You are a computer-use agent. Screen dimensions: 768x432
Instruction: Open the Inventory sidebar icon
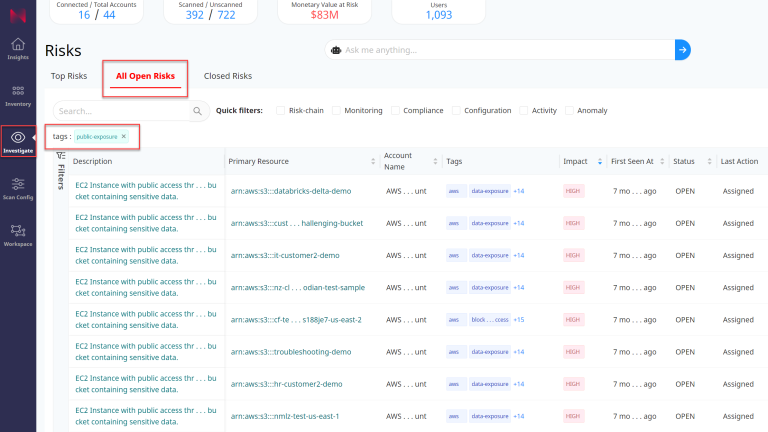click(18, 95)
